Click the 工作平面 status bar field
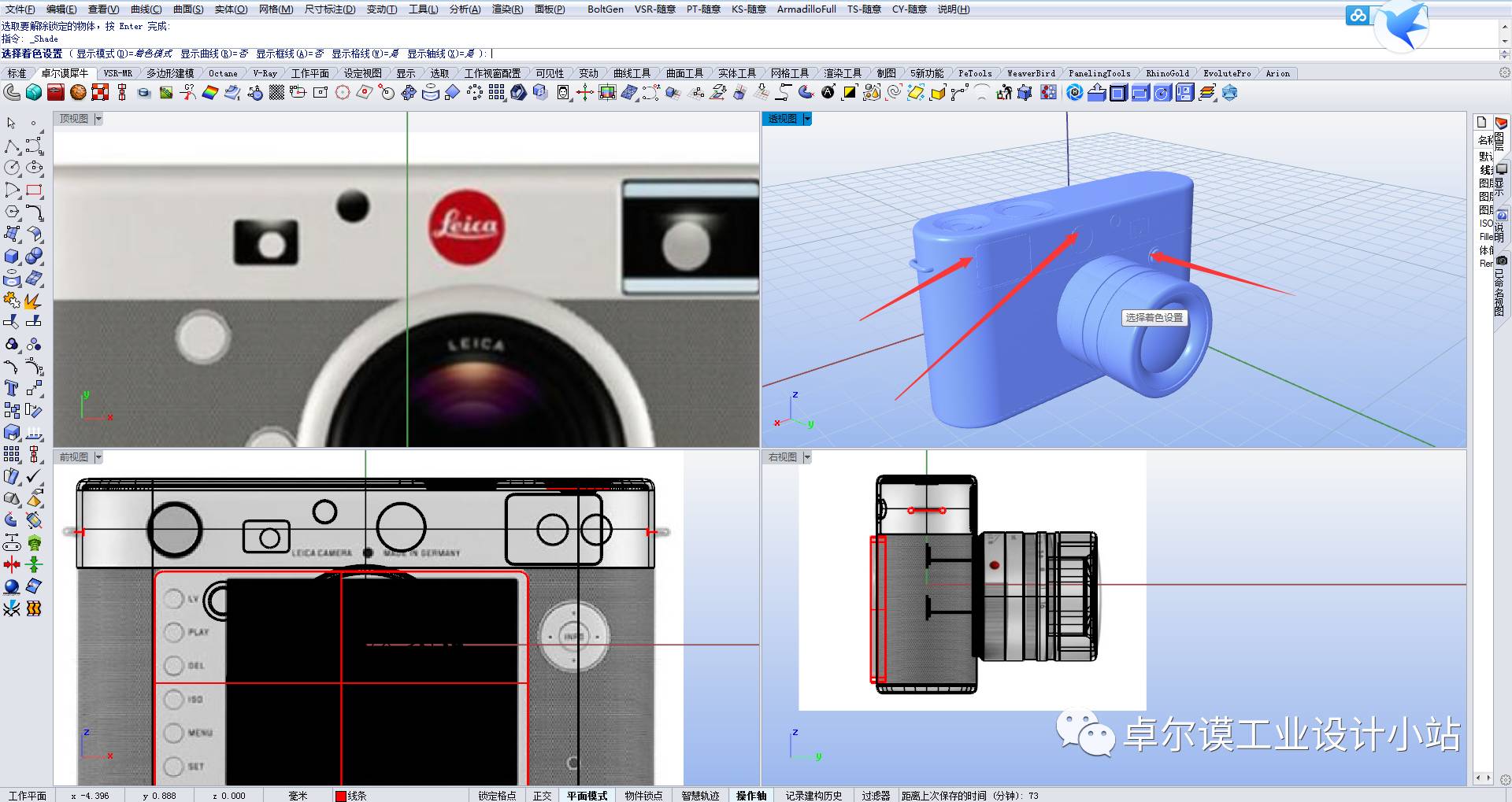The image size is (1512, 802). pyautogui.click(x=28, y=796)
